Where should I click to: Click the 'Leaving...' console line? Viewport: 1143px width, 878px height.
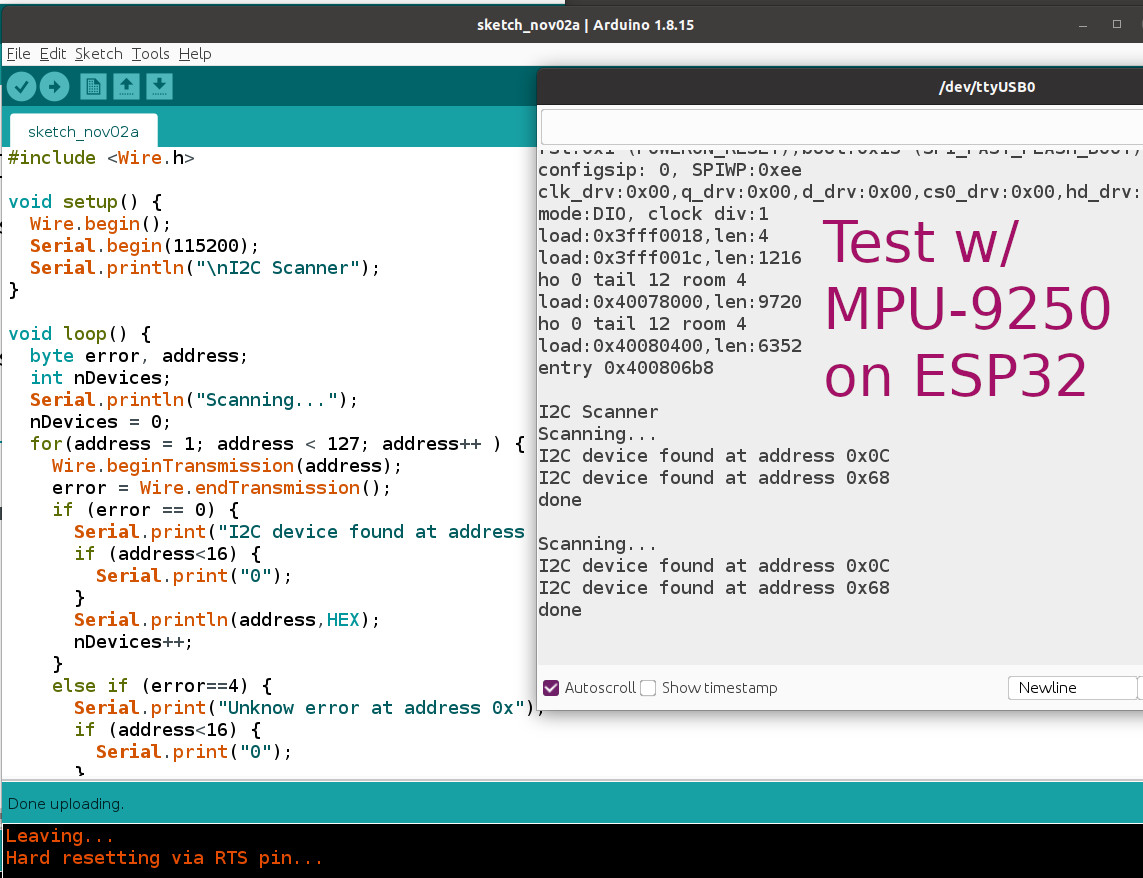point(60,836)
